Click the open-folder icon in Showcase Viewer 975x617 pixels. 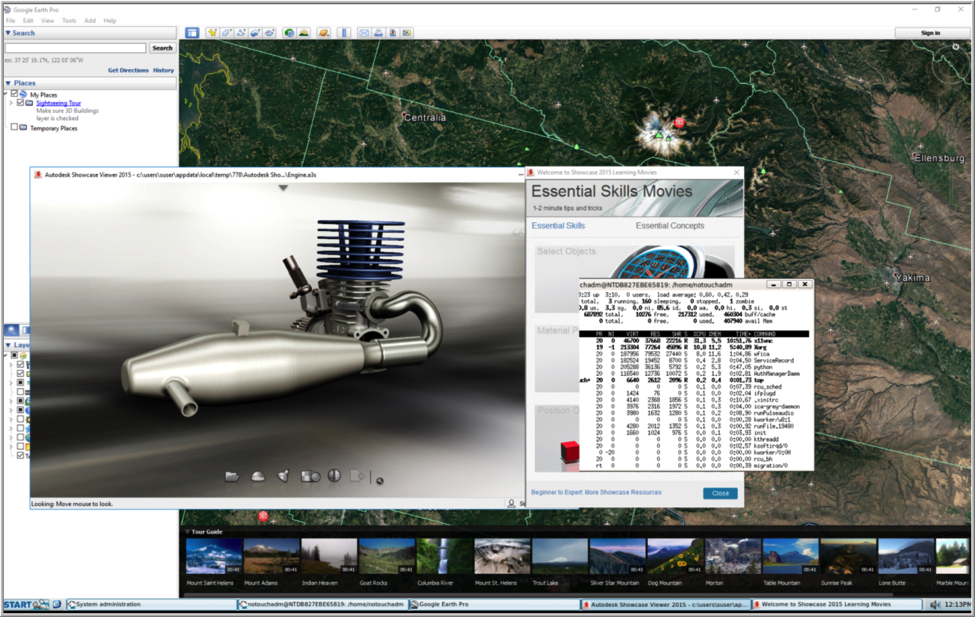[x=232, y=476]
